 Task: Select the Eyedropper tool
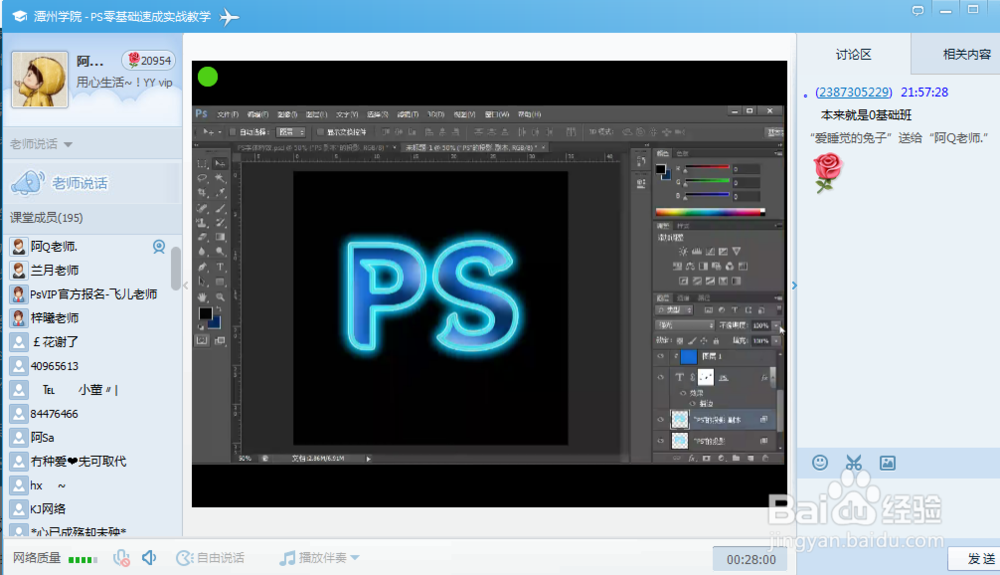[x=220, y=193]
